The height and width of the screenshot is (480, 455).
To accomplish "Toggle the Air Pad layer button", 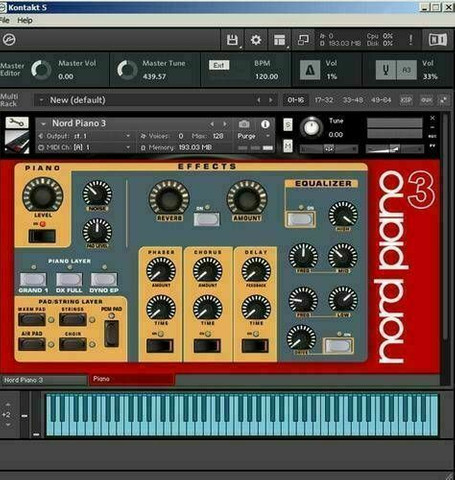I will tap(32, 344).
